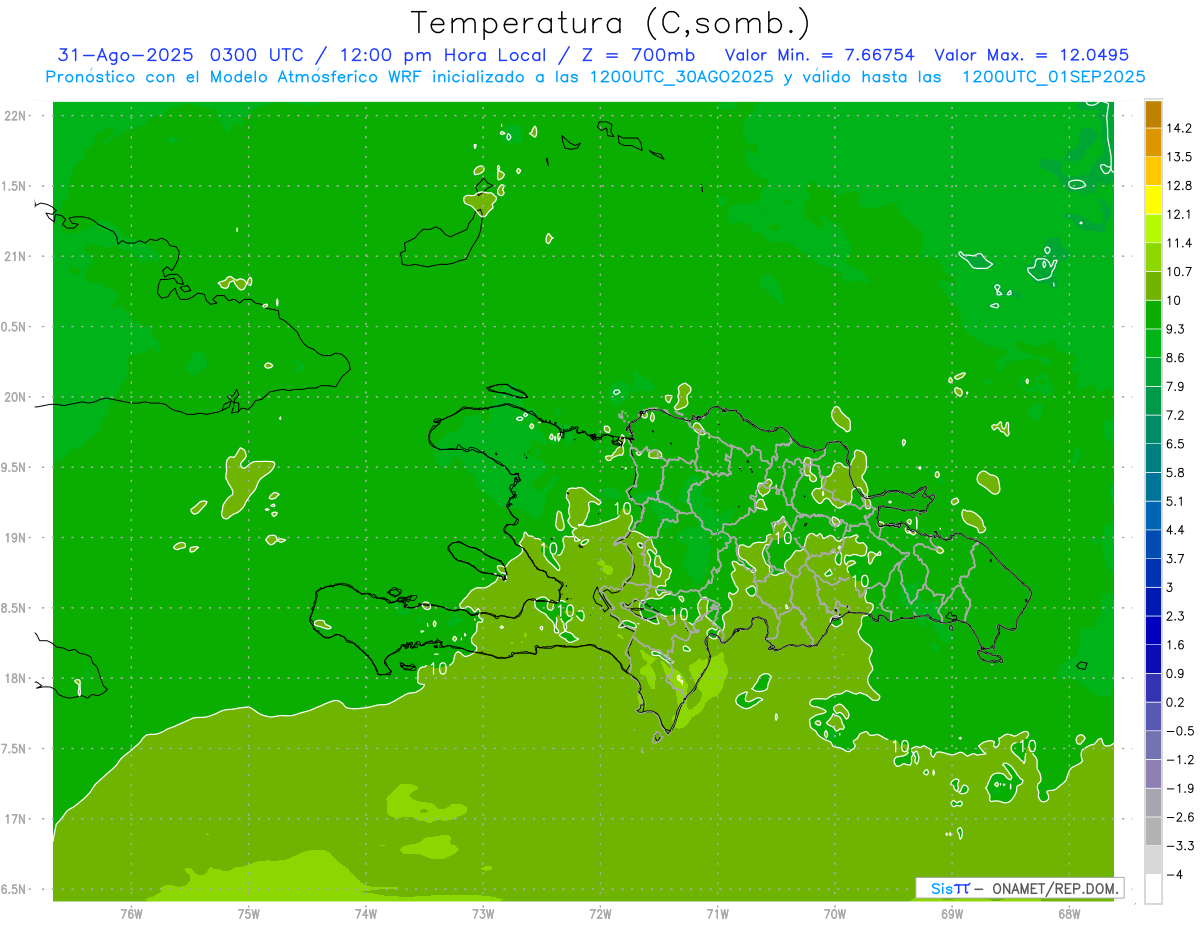Click the title "Temperatura (C,somb.)"
Screen dimensions: 1200x927
pos(611,23)
